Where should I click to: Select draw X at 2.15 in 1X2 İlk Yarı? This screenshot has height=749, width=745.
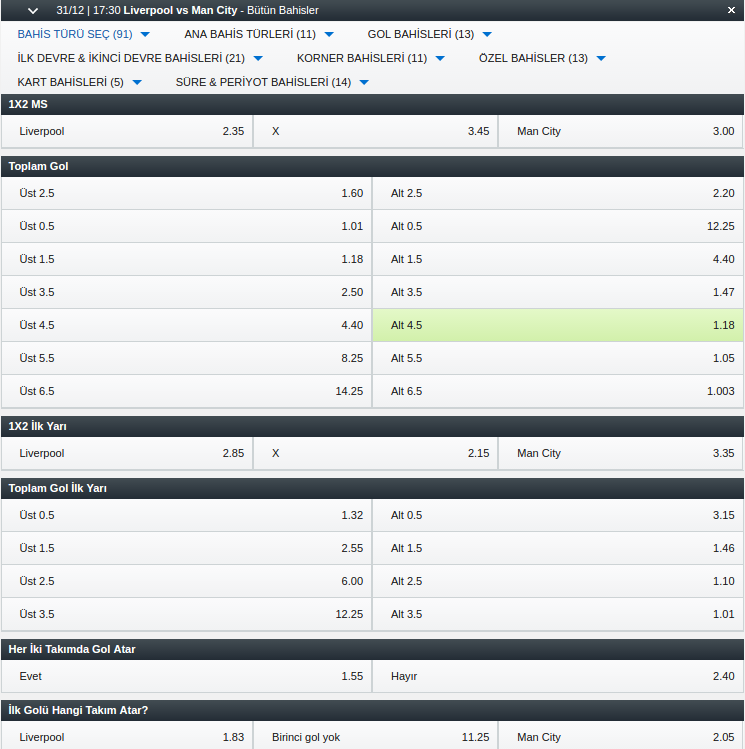pyautogui.click(x=376, y=453)
